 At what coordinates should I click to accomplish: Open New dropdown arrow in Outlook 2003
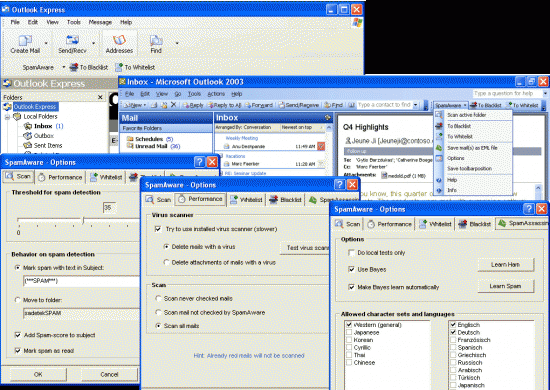click(145, 105)
